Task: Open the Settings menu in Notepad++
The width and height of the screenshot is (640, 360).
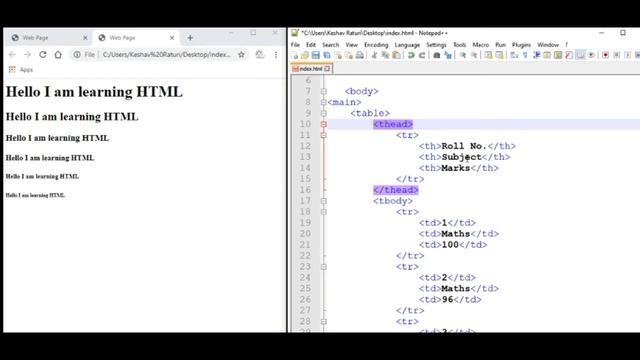Action: point(436,45)
